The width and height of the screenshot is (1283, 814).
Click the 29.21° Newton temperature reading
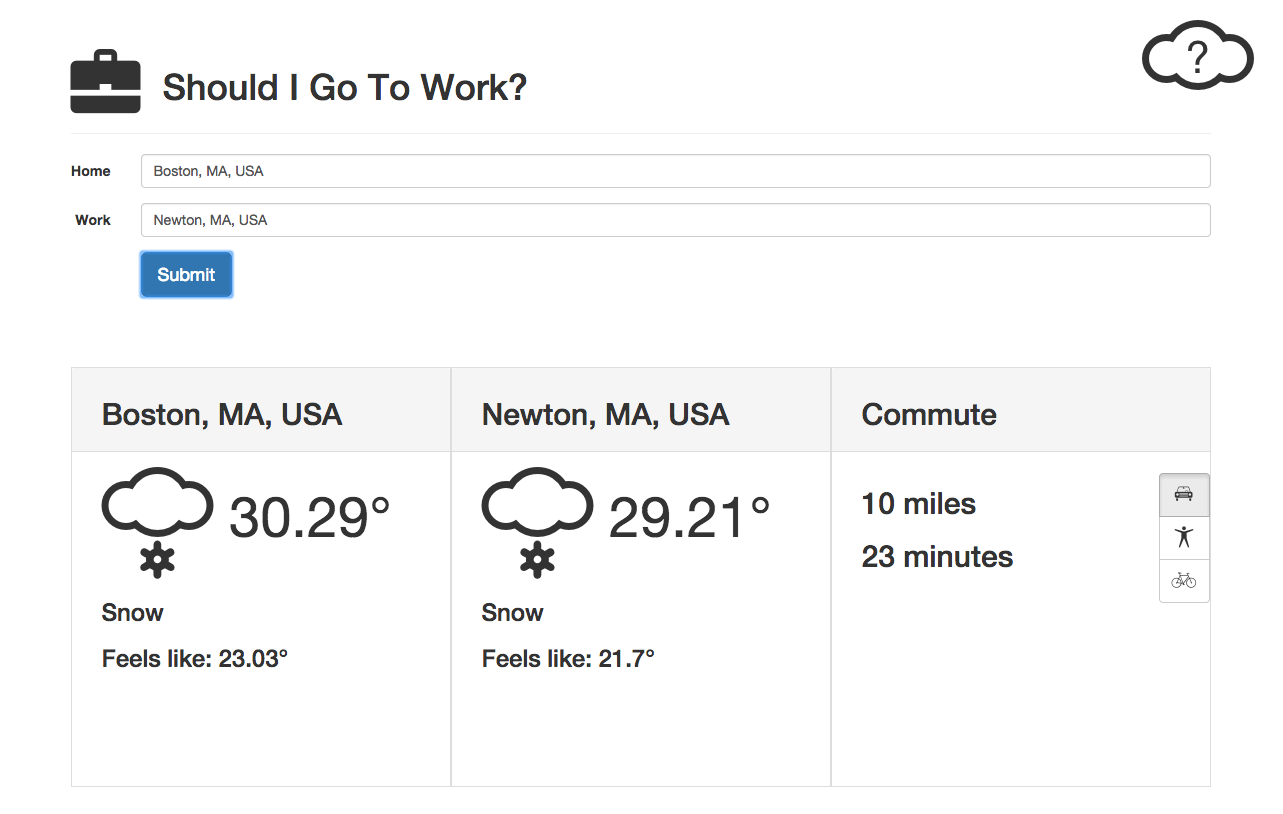click(690, 518)
